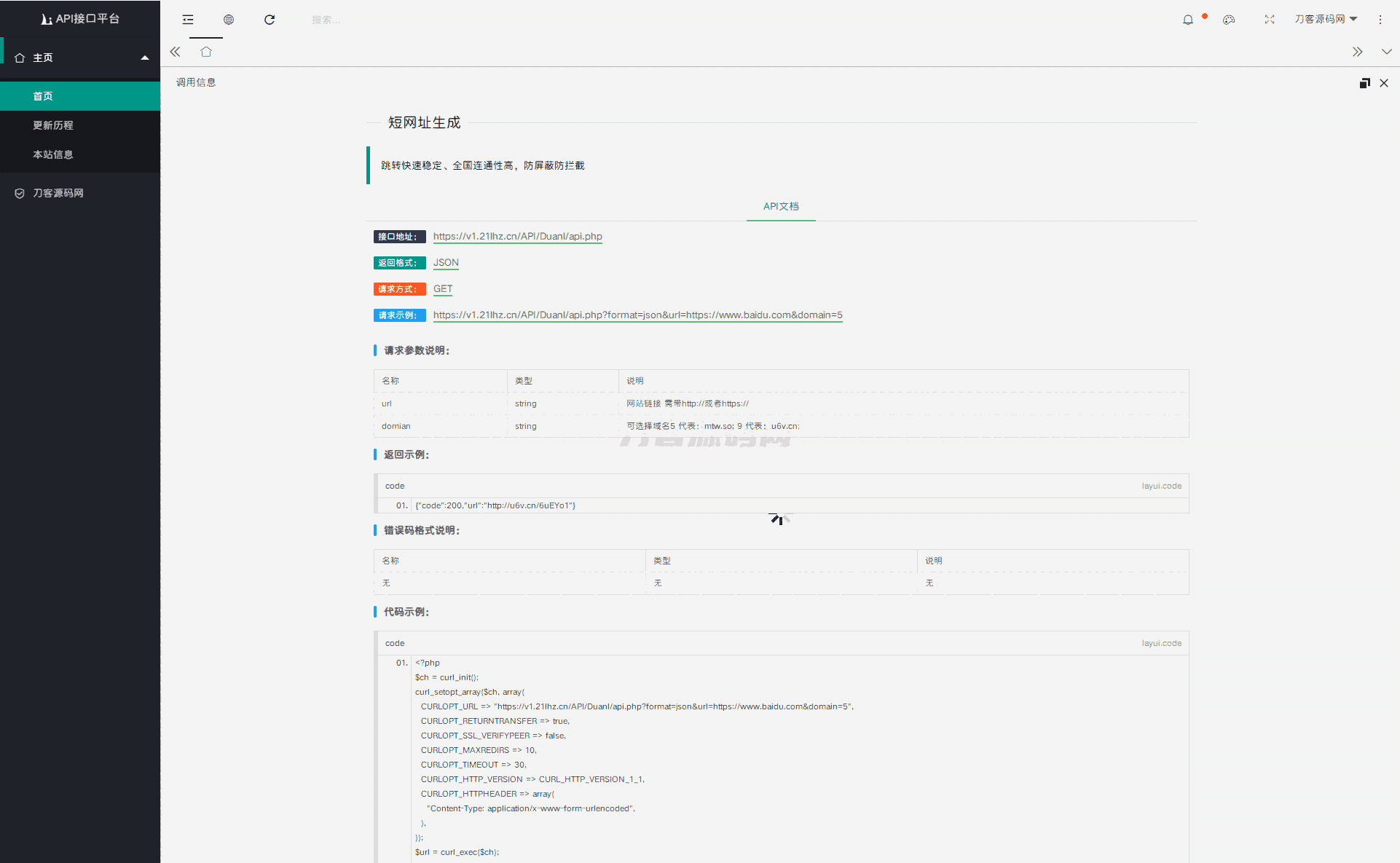Open the theme palette icon

coord(1229,20)
